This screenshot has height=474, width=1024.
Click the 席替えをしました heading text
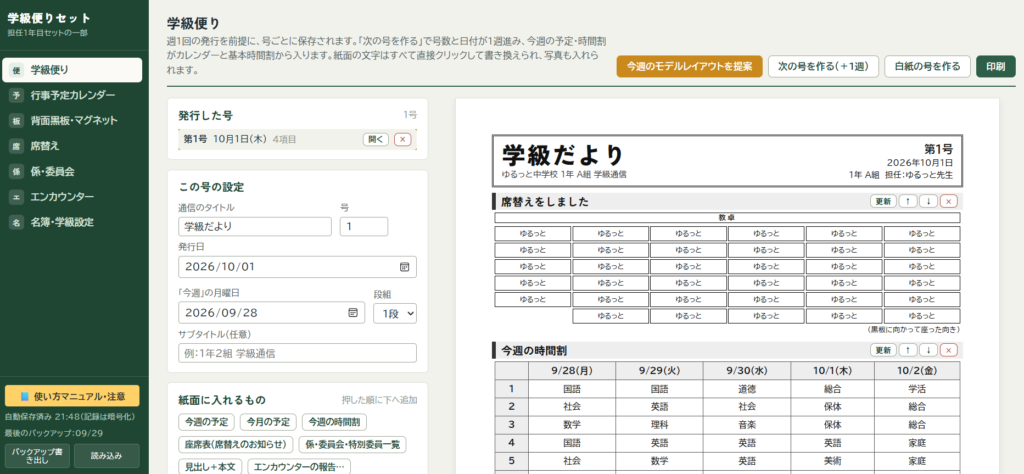[x=545, y=202]
